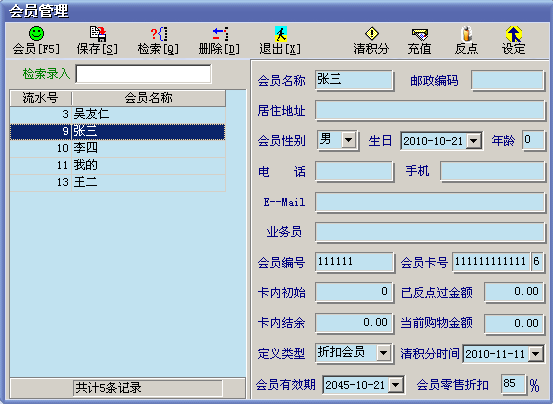Focus the 检索录入 search input box
This screenshot has width=553, height=404.
click(144, 74)
